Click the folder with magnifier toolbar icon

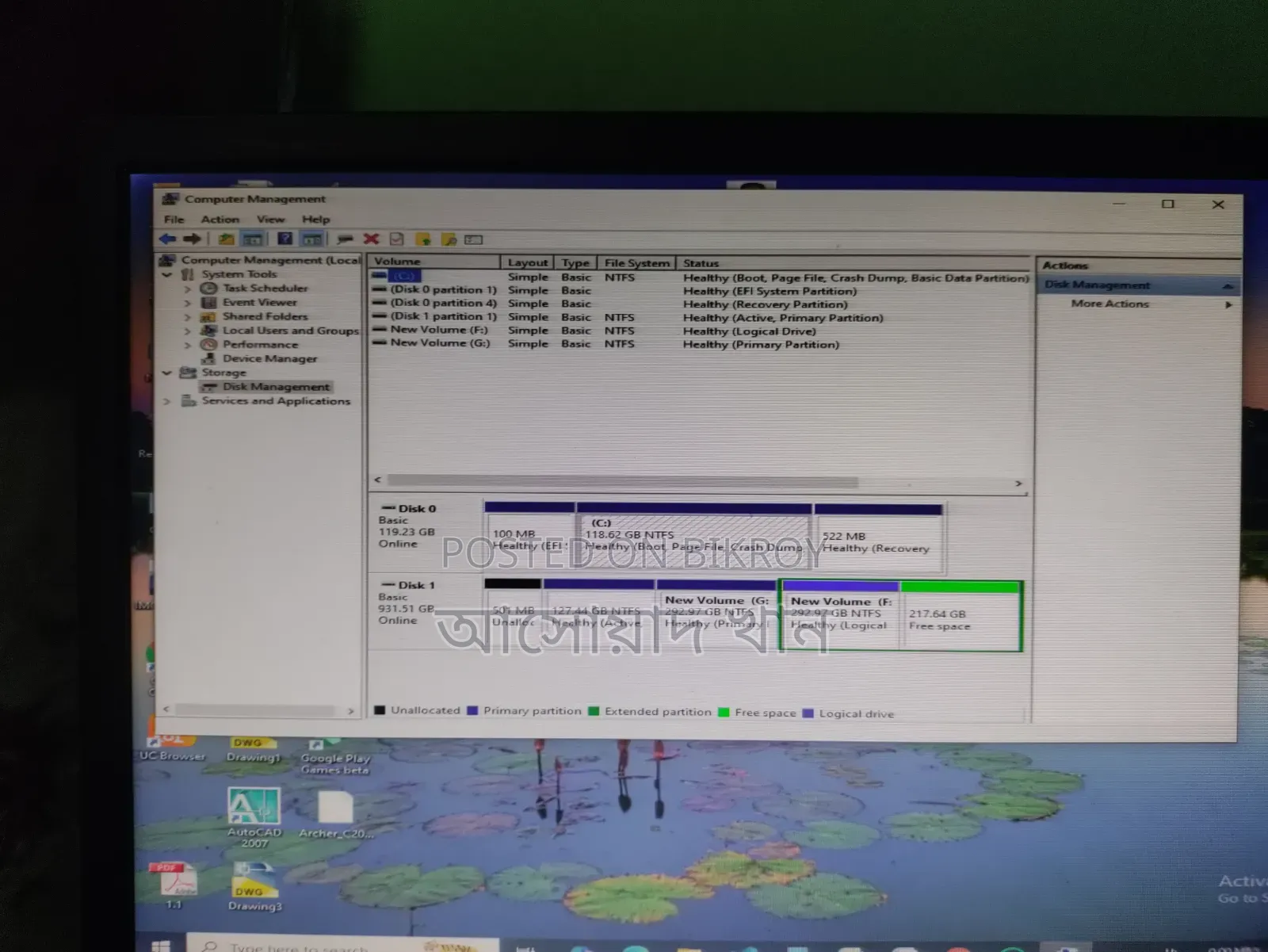(449, 239)
